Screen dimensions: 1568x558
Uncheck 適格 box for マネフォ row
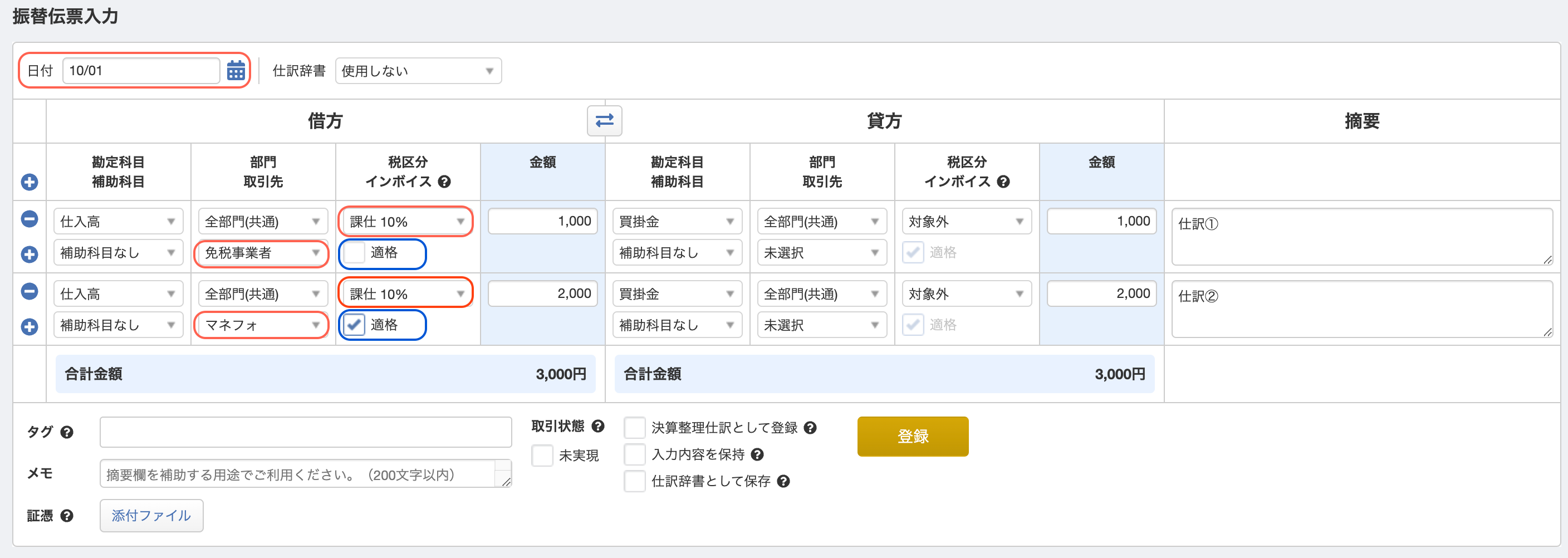coord(354,325)
